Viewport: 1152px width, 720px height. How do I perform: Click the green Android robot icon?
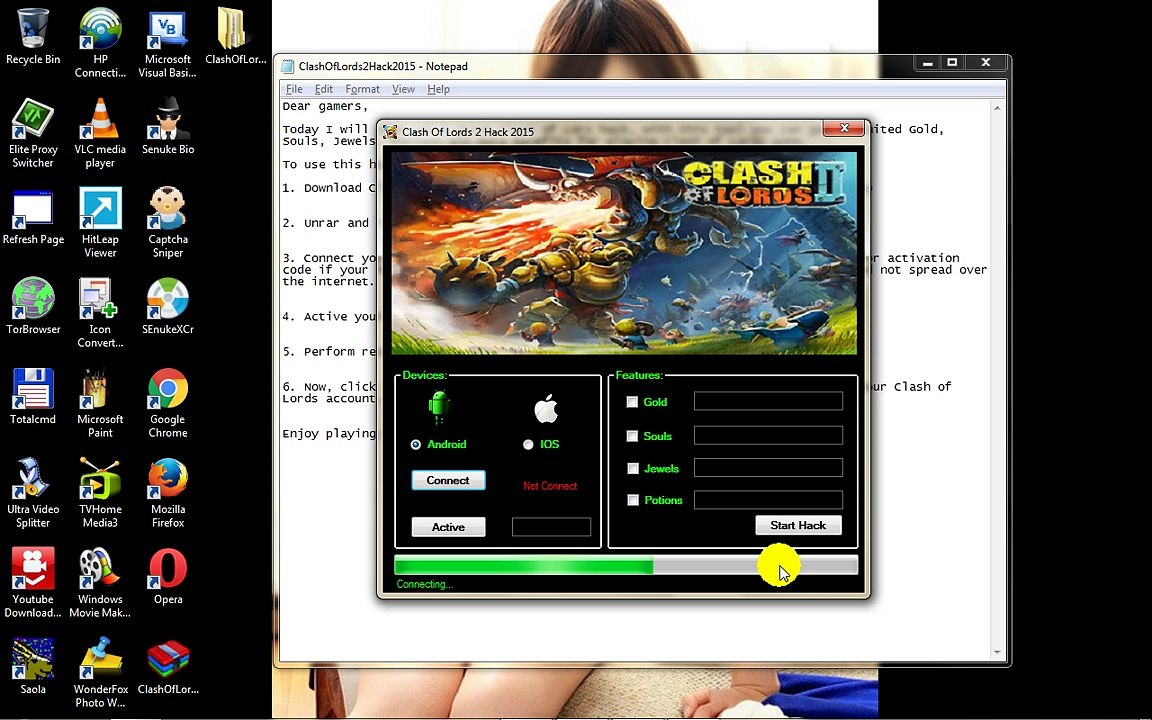[x=439, y=408]
